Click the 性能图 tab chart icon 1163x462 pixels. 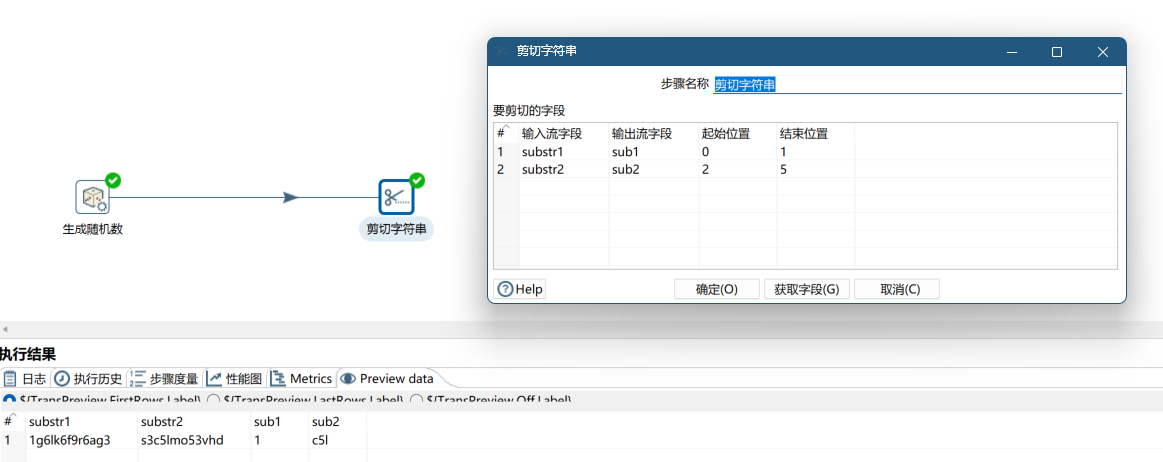point(214,379)
